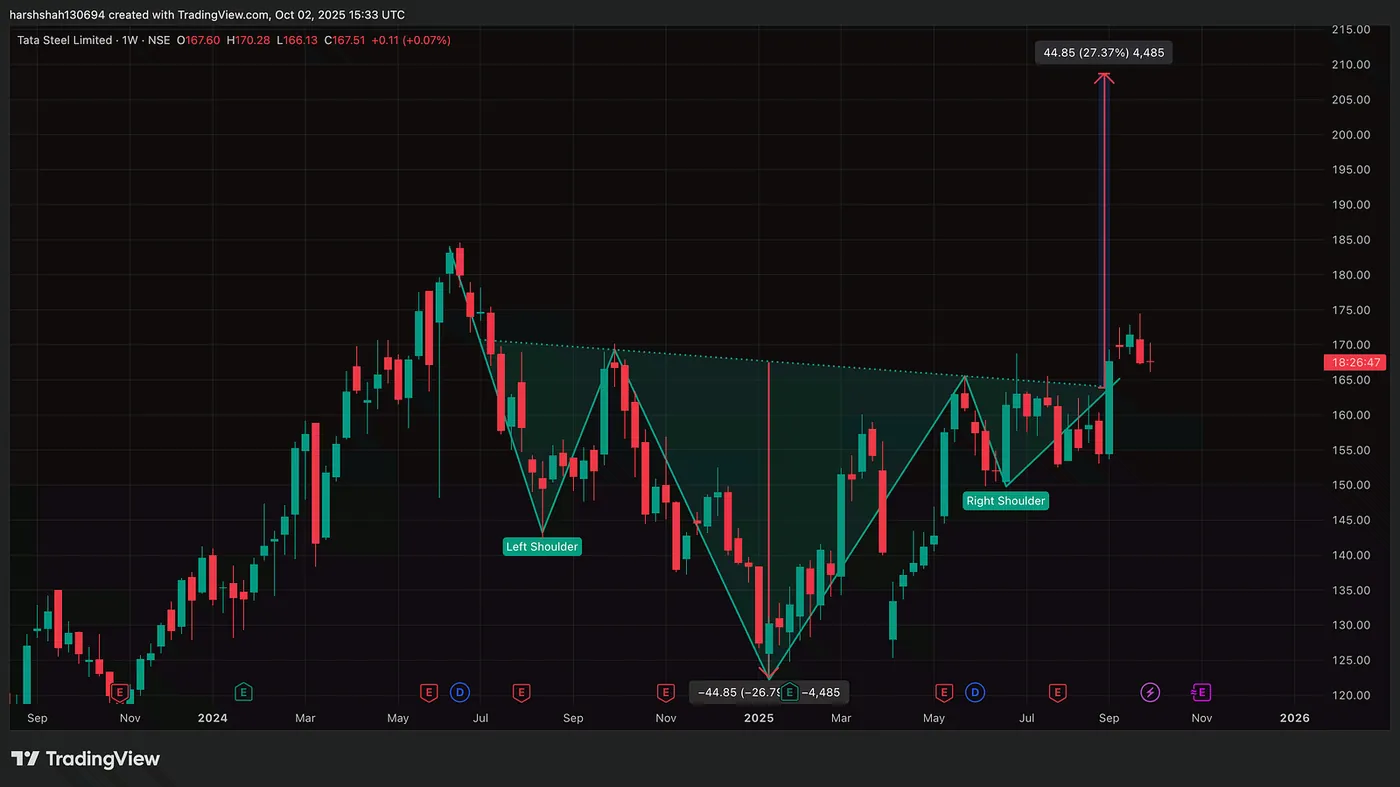Click the L166.13 low value

[297, 40]
